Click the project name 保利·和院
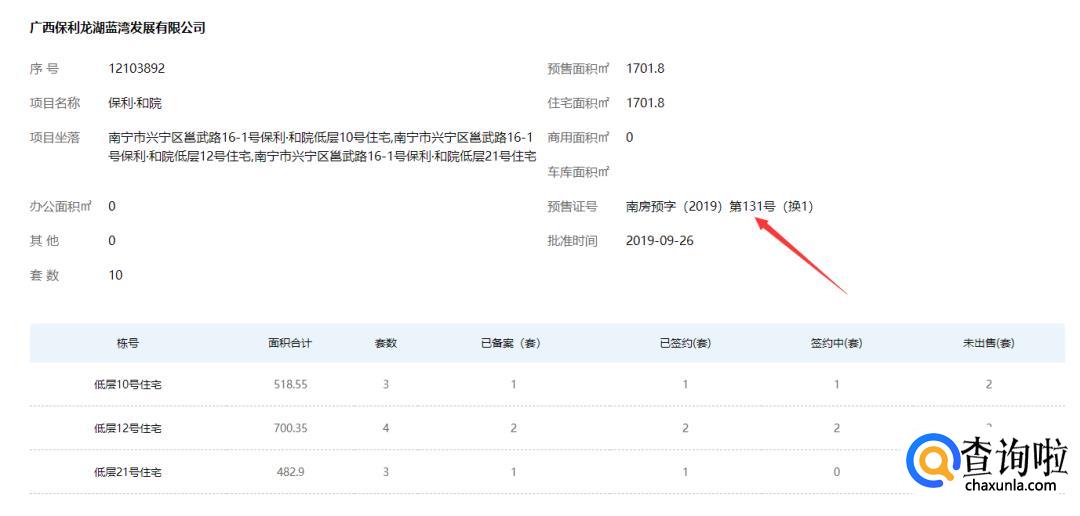1080x516 pixels. point(135,103)
